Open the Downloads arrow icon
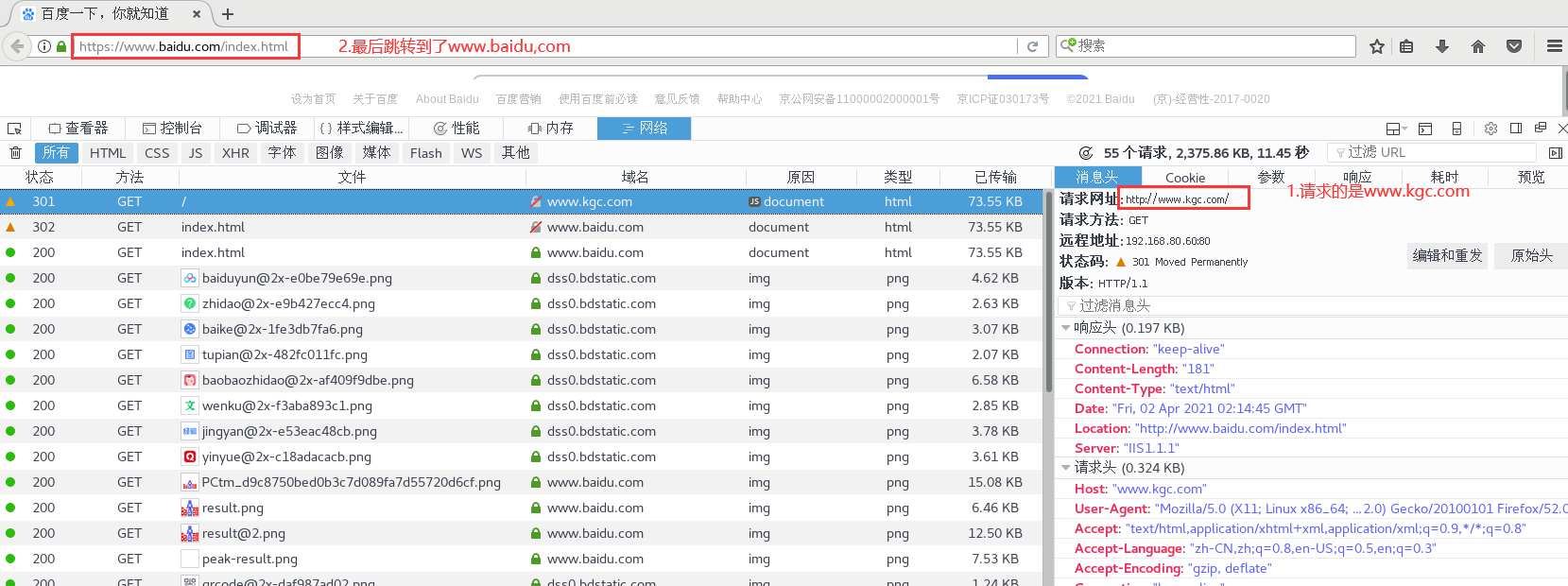The height and width of the screenshot is (586, 1568). [x=1442, y=46]
